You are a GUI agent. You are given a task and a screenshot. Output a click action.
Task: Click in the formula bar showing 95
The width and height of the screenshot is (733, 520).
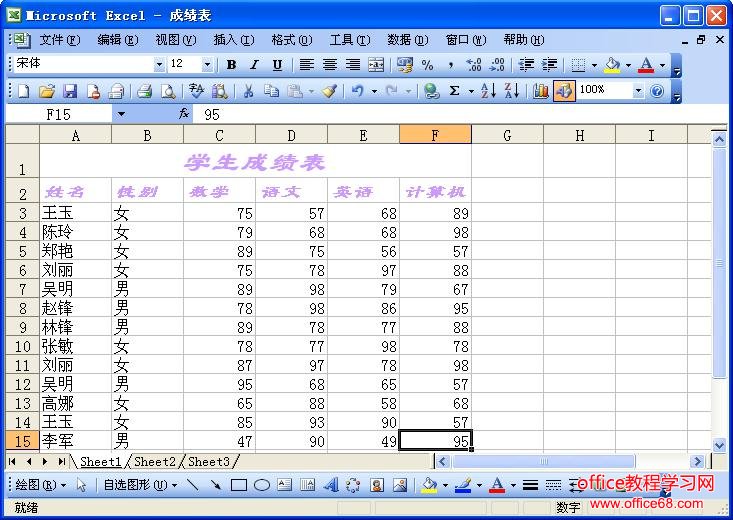[460, 114]
